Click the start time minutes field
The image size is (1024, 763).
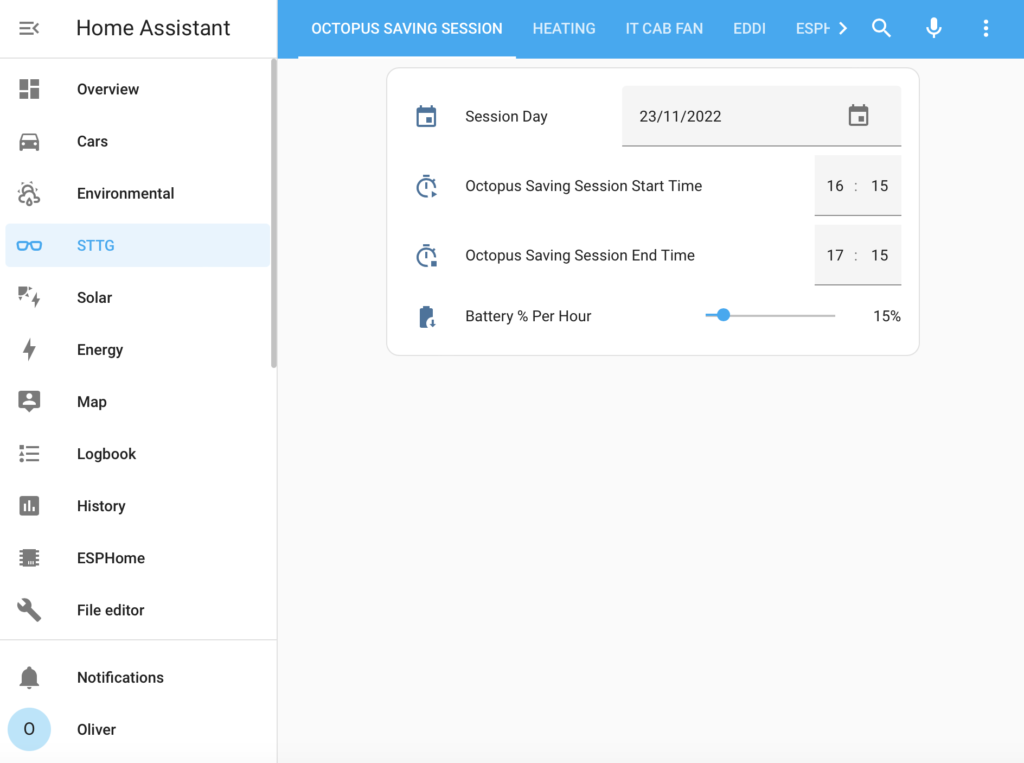pos(880,186)
